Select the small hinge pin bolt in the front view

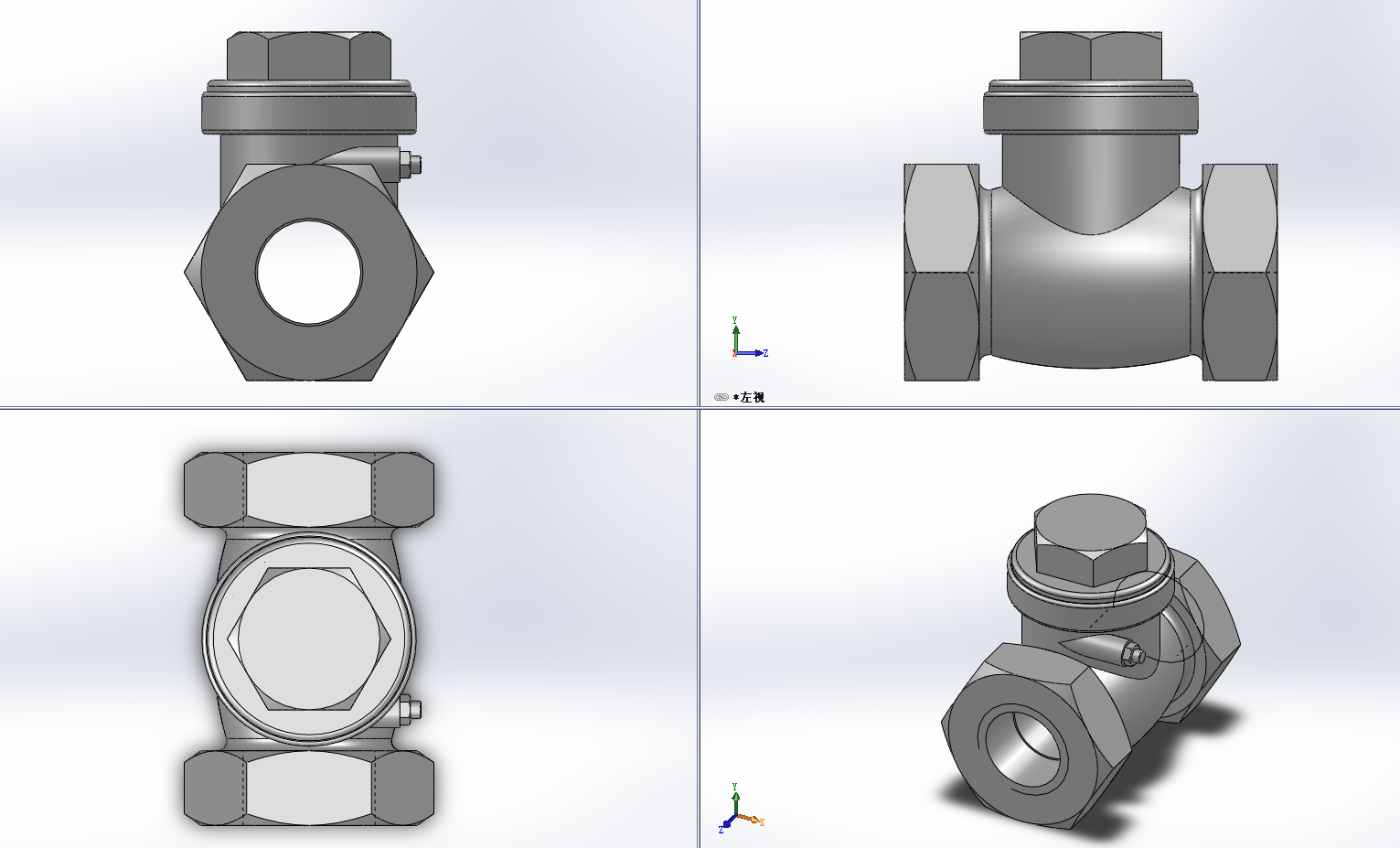pos(411,165)
